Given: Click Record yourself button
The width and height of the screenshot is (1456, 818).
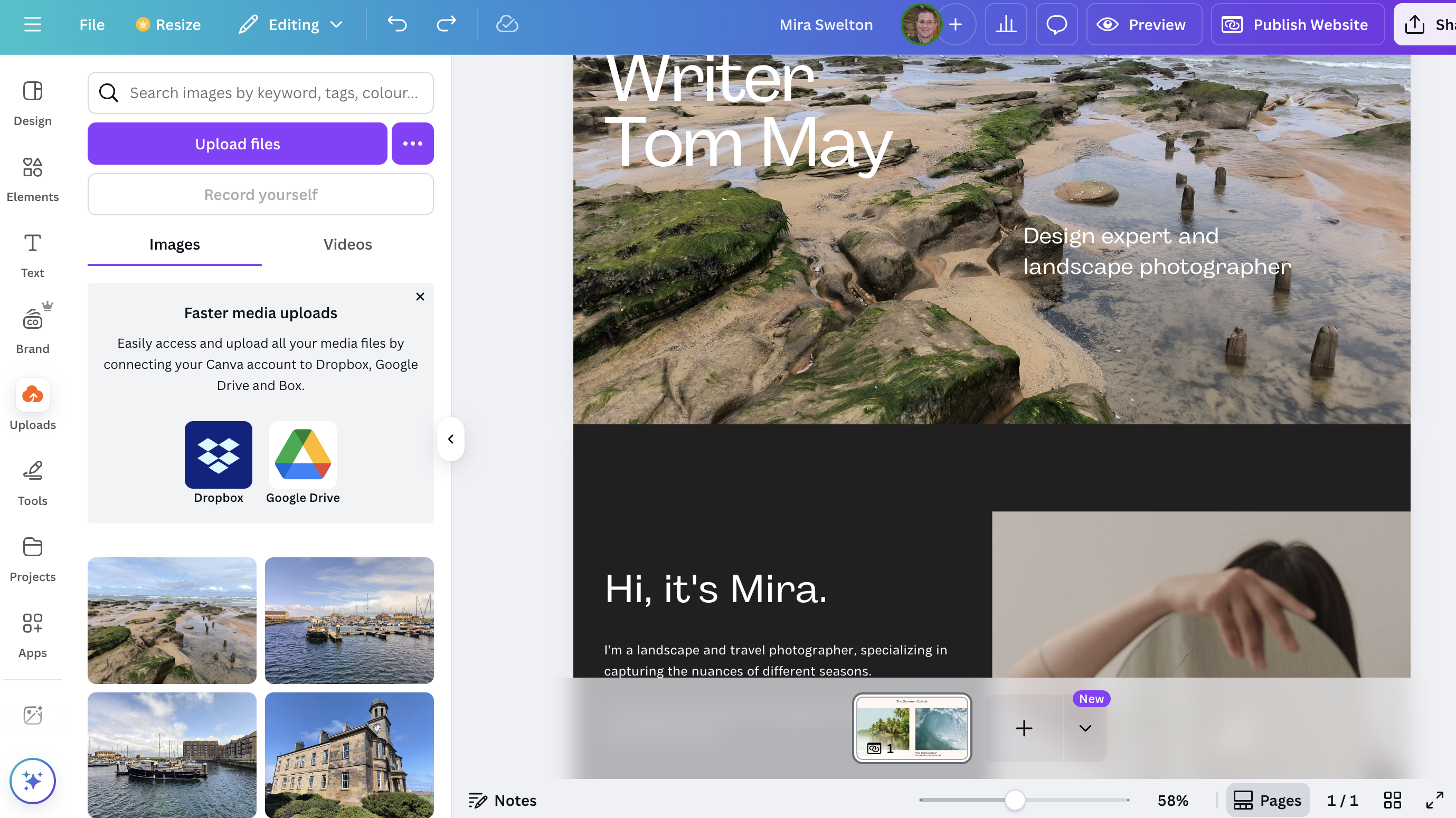Looking at the screenshot, I should click(261, 194).
